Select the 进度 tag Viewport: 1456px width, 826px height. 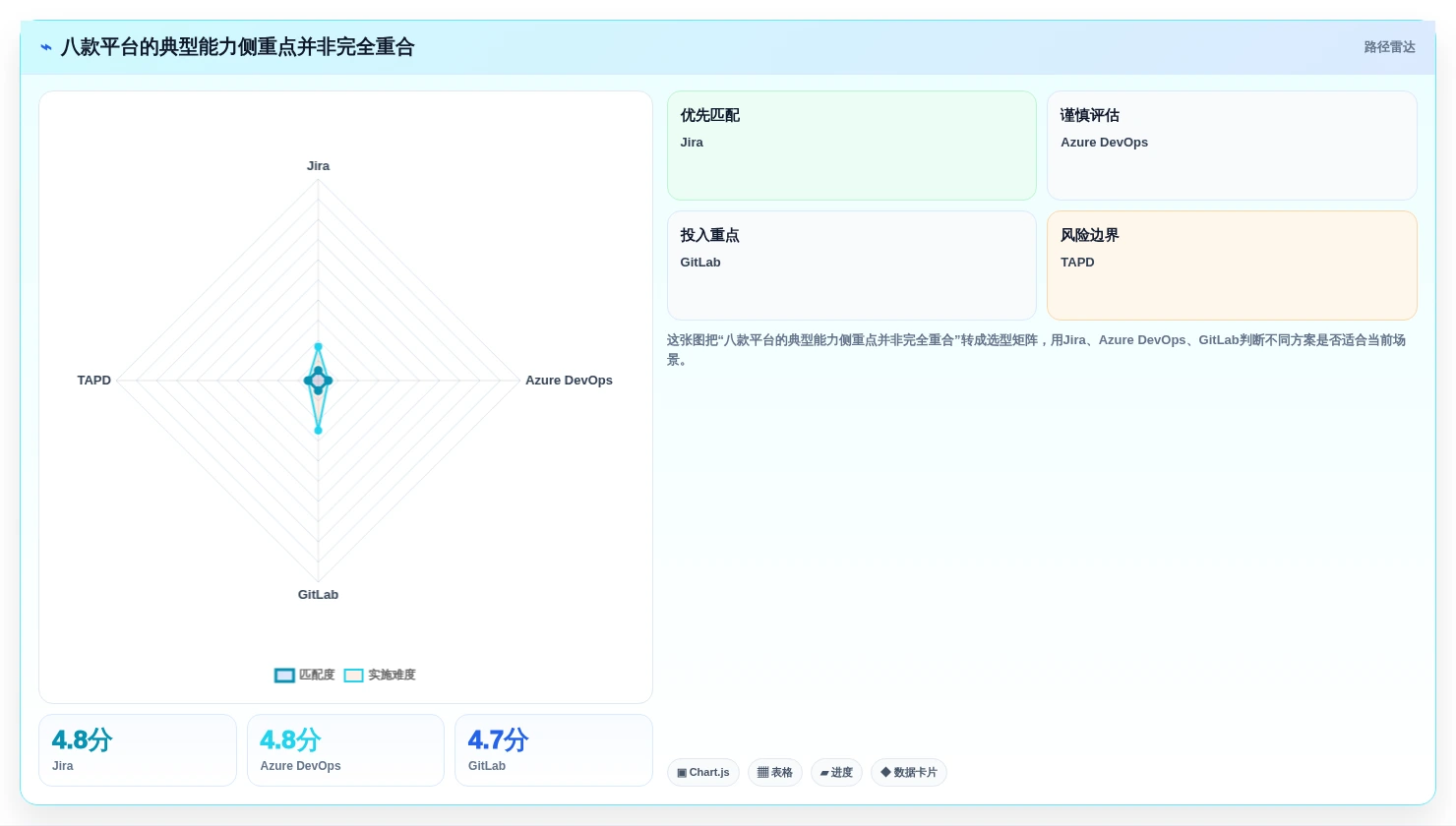(836, 773)
